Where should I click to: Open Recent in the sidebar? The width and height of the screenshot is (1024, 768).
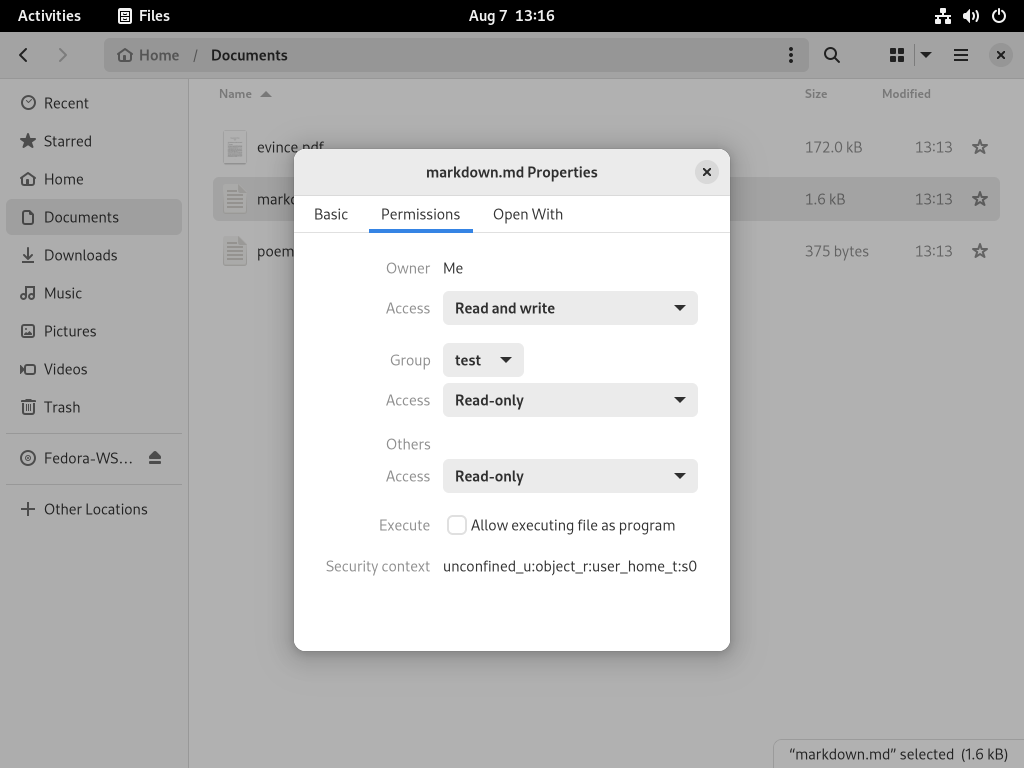(94, 103)
